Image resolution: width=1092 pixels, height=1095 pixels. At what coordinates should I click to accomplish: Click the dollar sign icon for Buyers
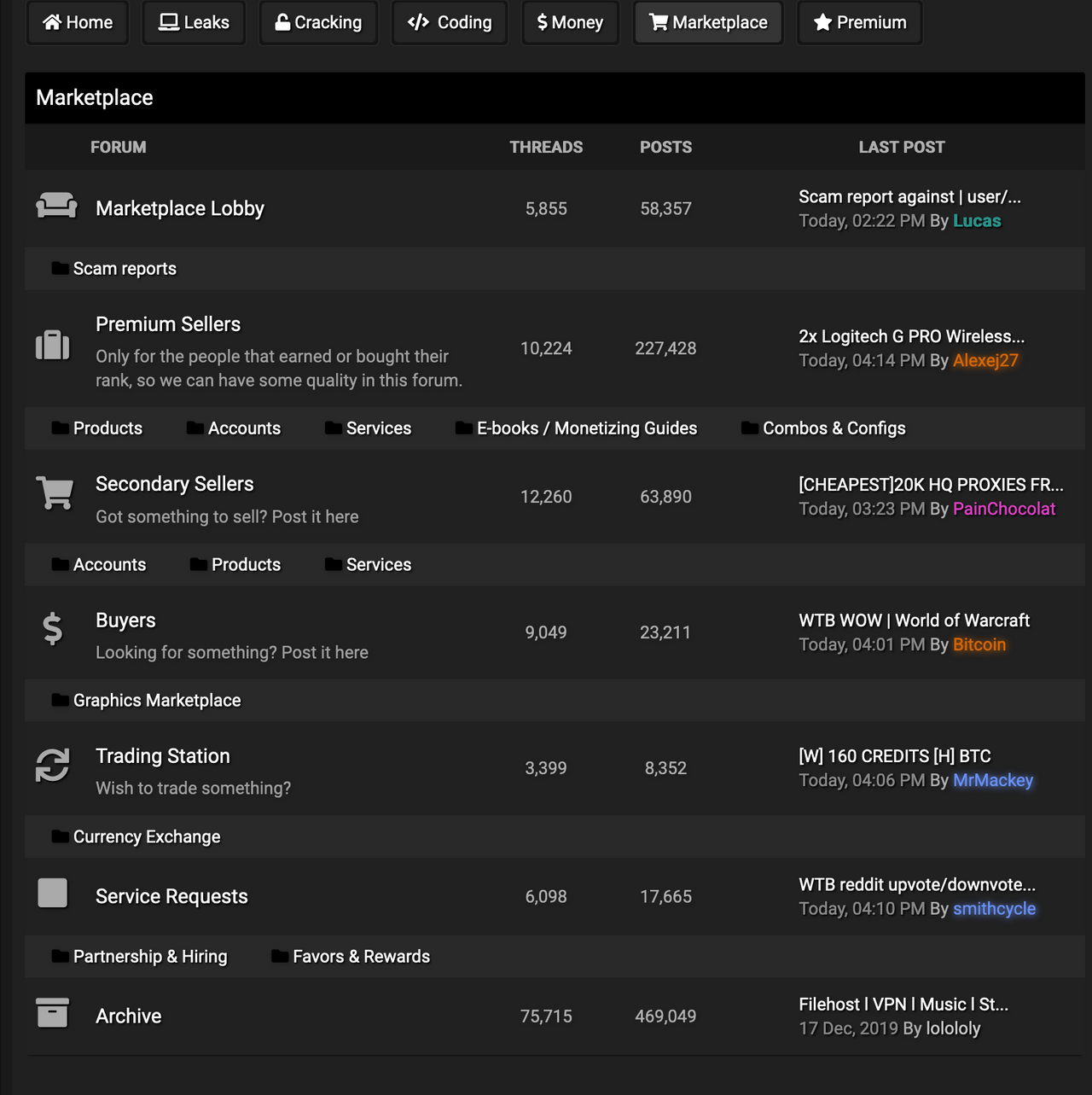[53, 629]
